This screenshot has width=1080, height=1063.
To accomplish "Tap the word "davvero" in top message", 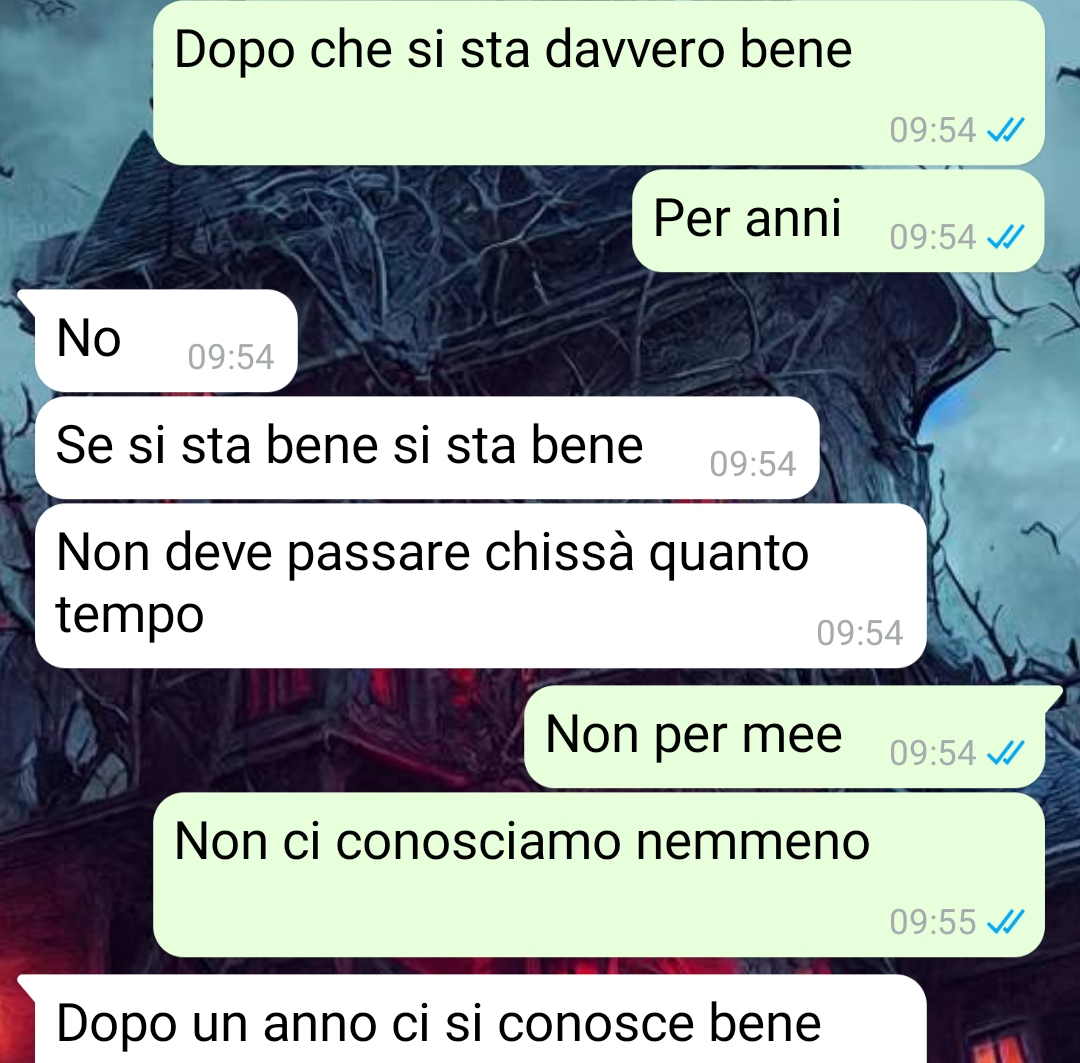I will 635,50.
